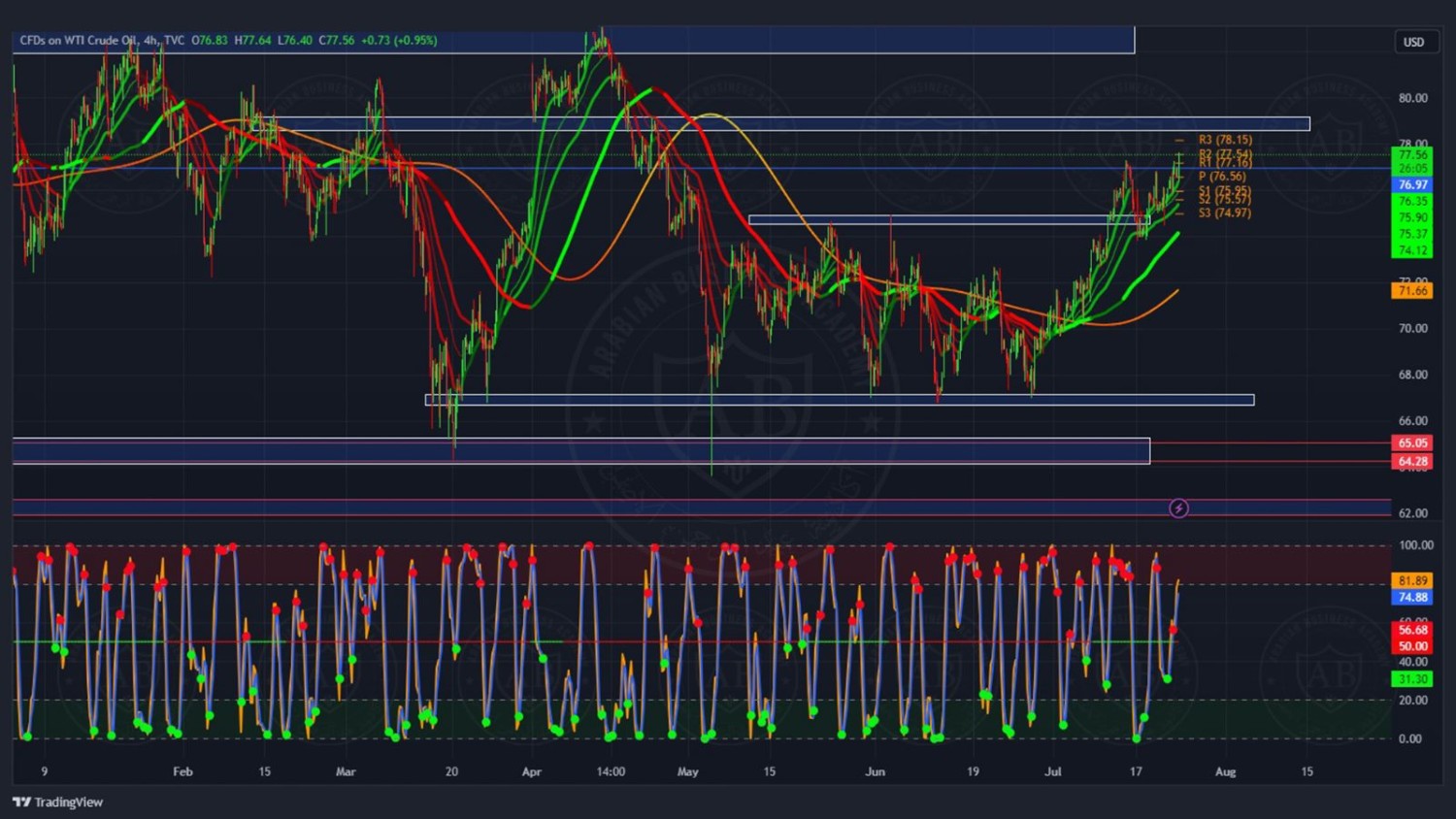This screenshot has height=819, width=1456.
Task: Click the close value C77.56
Action: click(x=337, y=40)
